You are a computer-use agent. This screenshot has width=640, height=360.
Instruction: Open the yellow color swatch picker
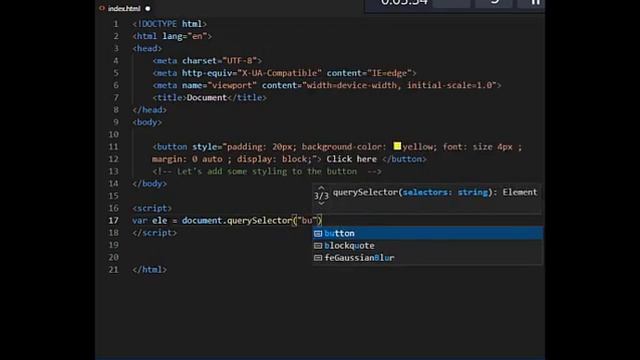397,146
